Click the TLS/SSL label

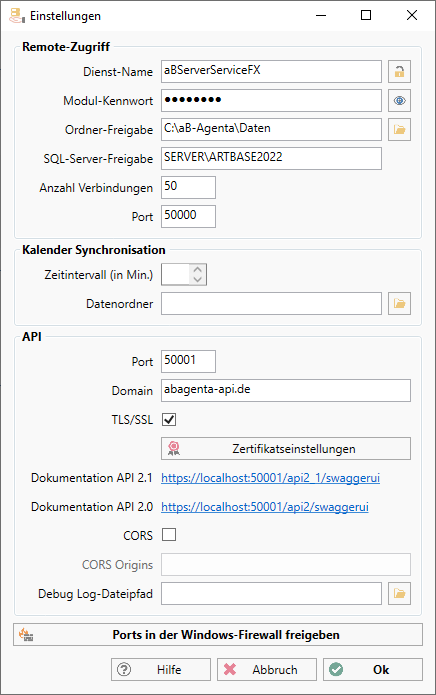coord(132,419)
